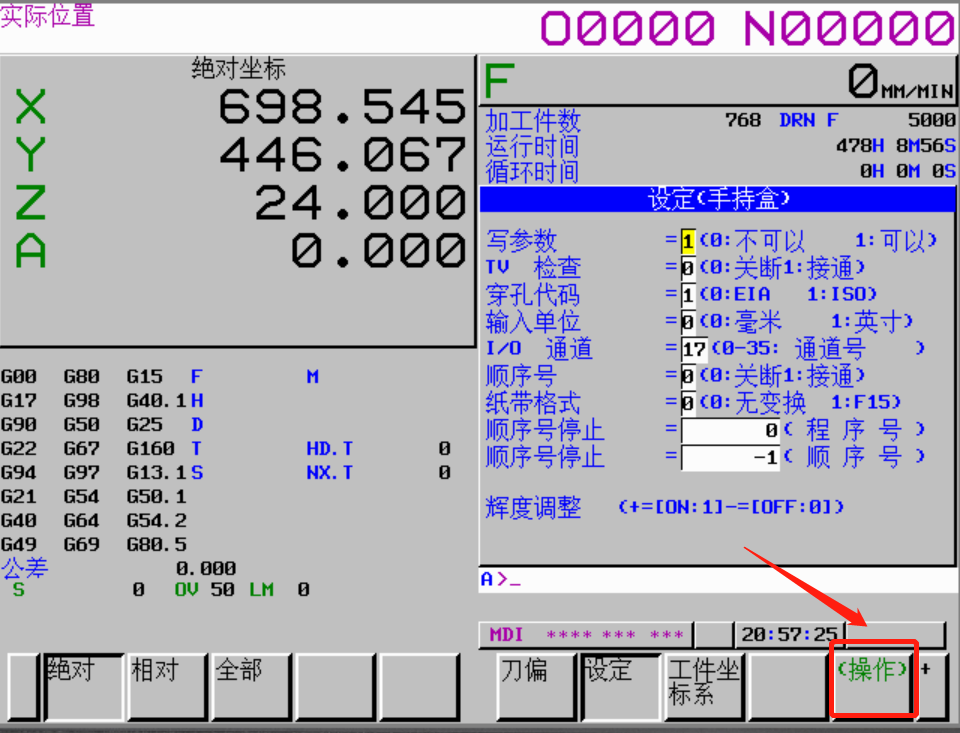Click the + next-menu softkey
The image size is (960, 733).
click(x=931, y=686)
